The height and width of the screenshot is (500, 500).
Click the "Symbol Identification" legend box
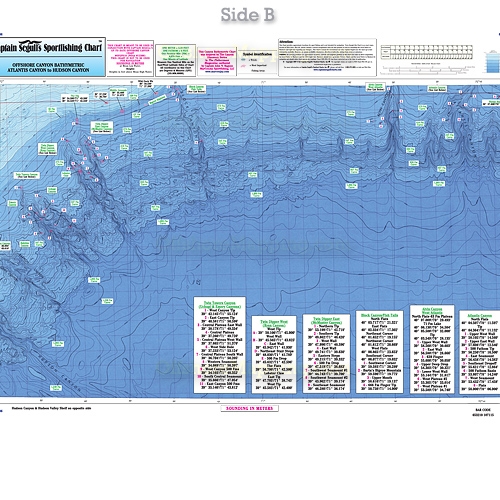pyautogui.click(x=257, y=62)
